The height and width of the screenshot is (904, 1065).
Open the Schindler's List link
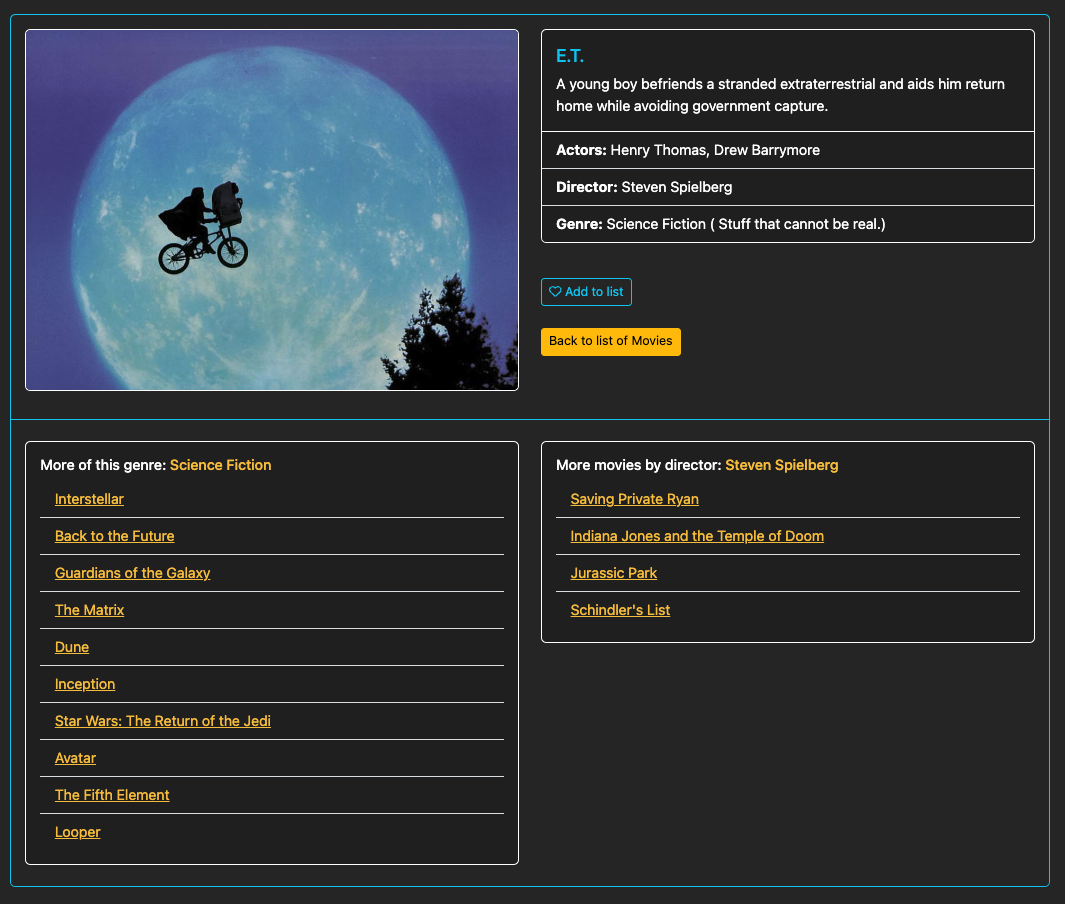point(620,610)
